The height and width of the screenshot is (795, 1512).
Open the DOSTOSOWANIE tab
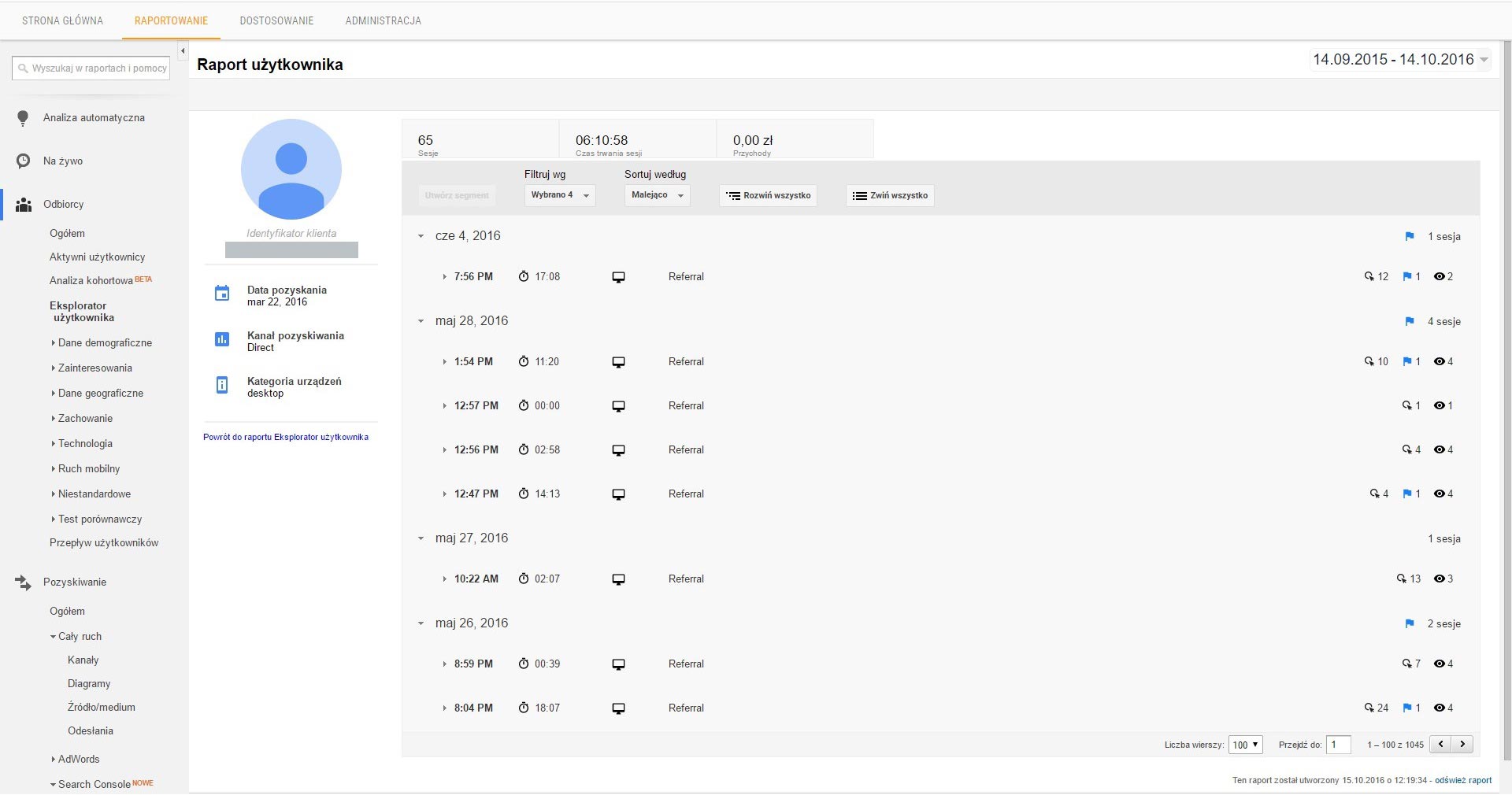click(x=276, y=20)
